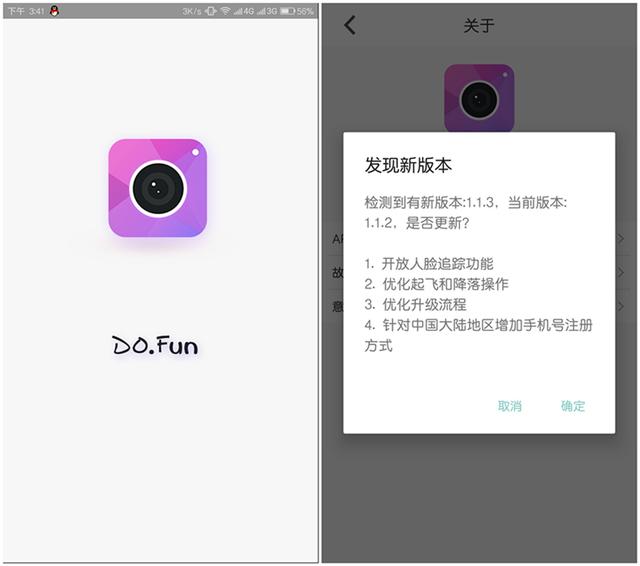Open the chevron on the 故 row
The height and width of the screenshot is (566, 640).
pos(621,272)
